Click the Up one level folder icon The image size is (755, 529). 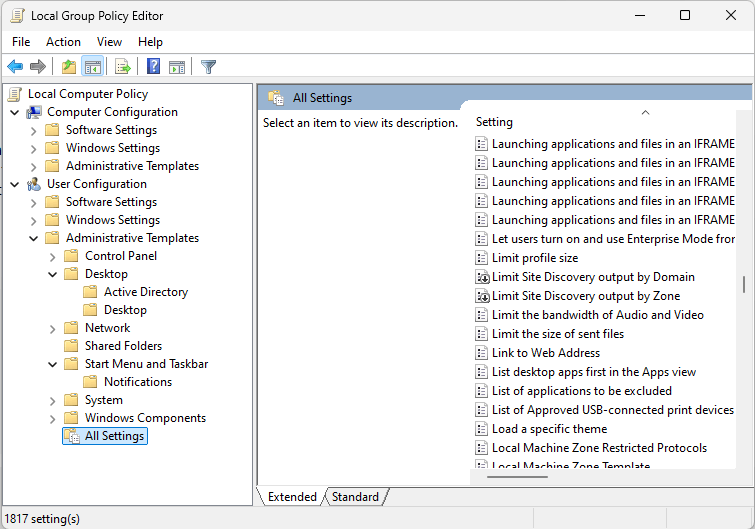pos(69,66)
